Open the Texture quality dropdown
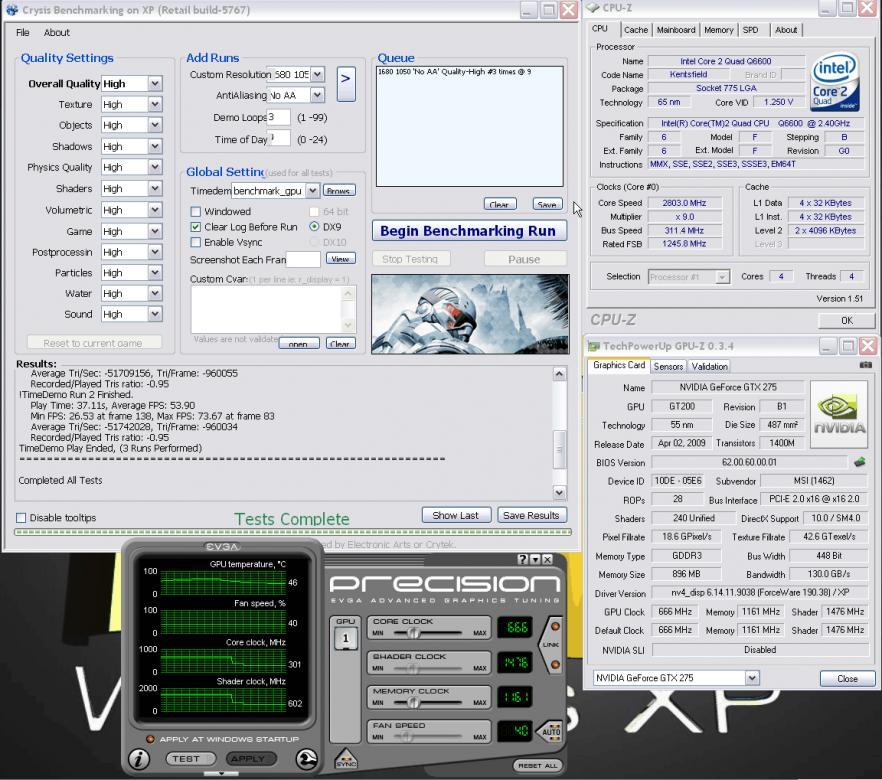 pyautogui.click(x=155, y=105)
